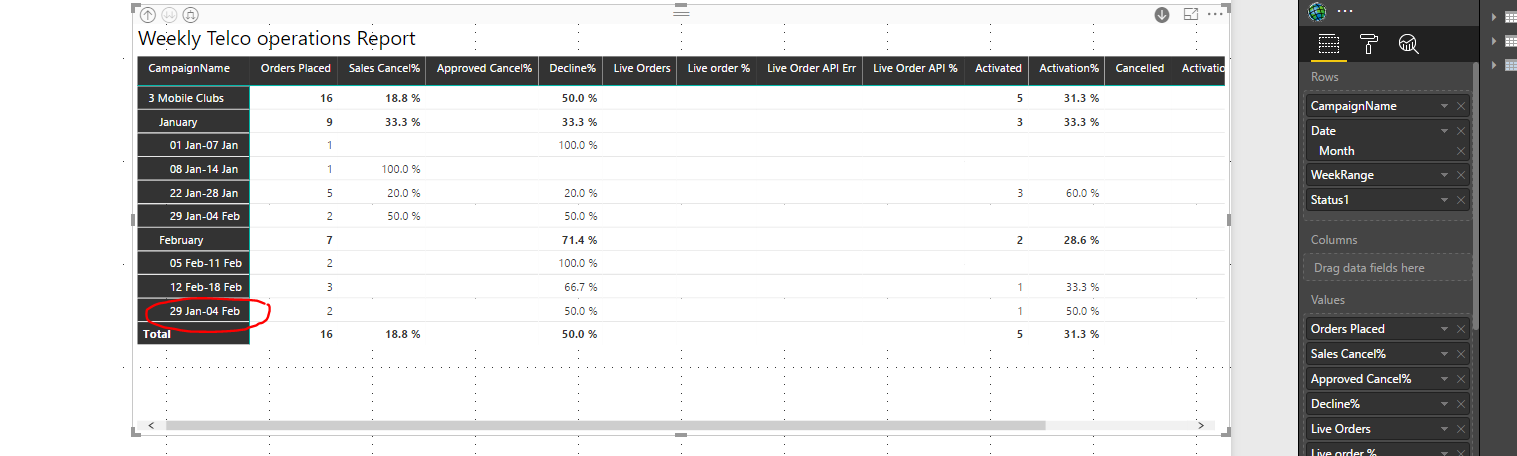Select the February row header

(x=193, y=240)
